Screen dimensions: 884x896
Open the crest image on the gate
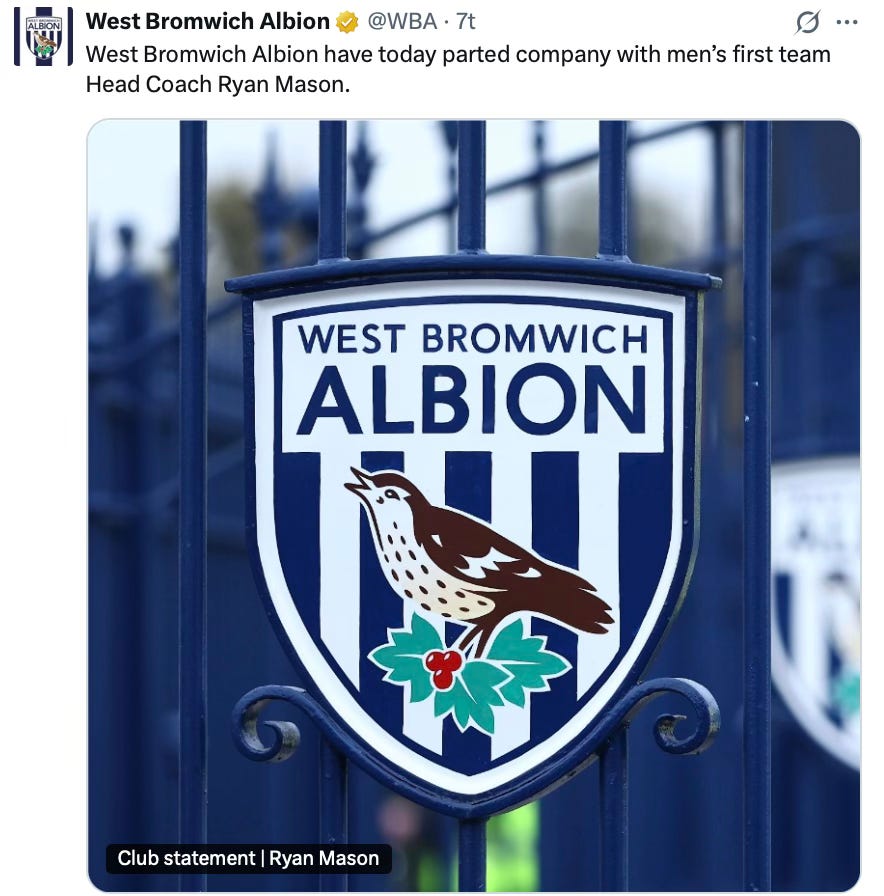click(x=473, y=505)
